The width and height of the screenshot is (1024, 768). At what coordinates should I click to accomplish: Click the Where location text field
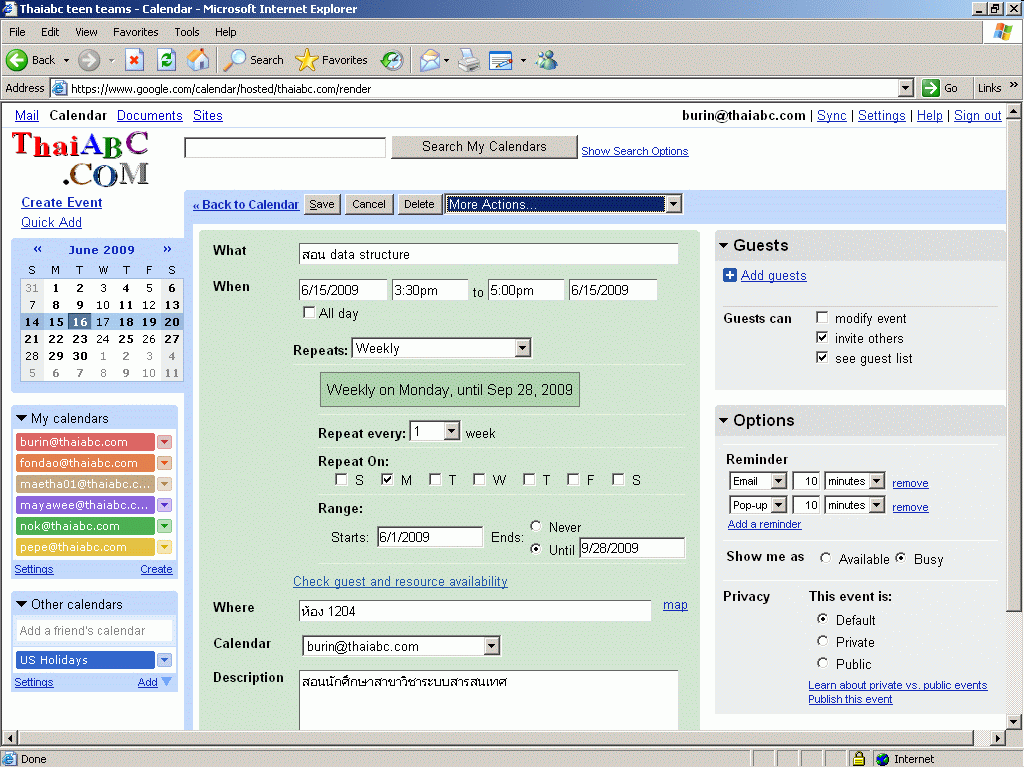click(475, 610)
